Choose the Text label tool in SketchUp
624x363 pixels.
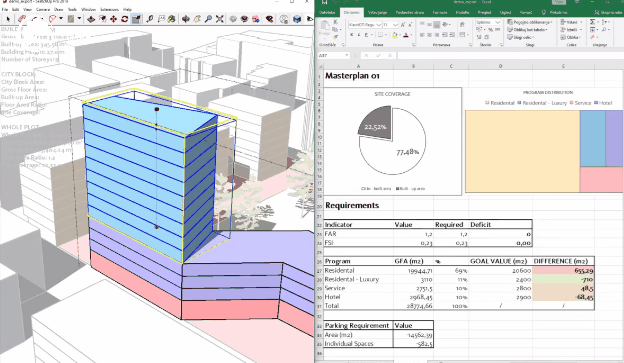(161, 19)
